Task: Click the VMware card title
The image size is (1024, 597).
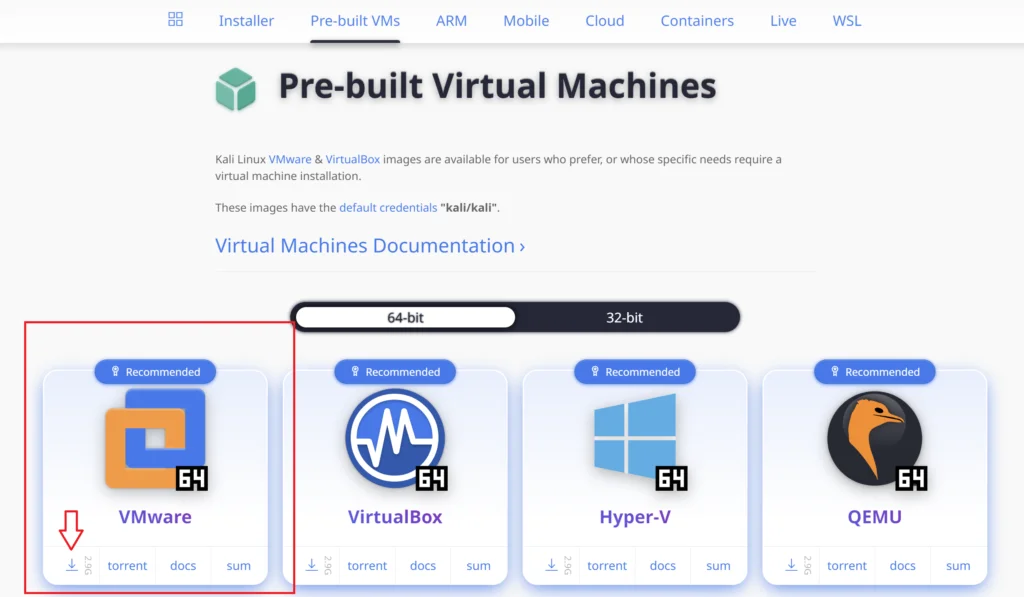Action: tap(155, 517)
